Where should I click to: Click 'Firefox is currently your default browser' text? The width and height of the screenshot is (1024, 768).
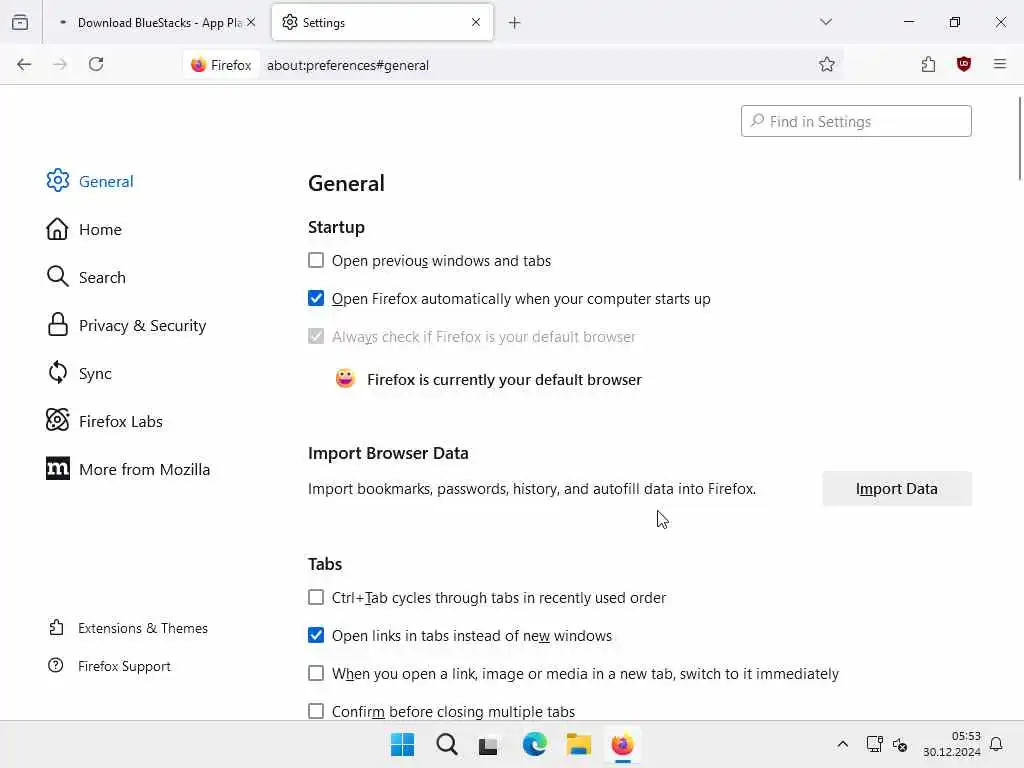[504, 379]
